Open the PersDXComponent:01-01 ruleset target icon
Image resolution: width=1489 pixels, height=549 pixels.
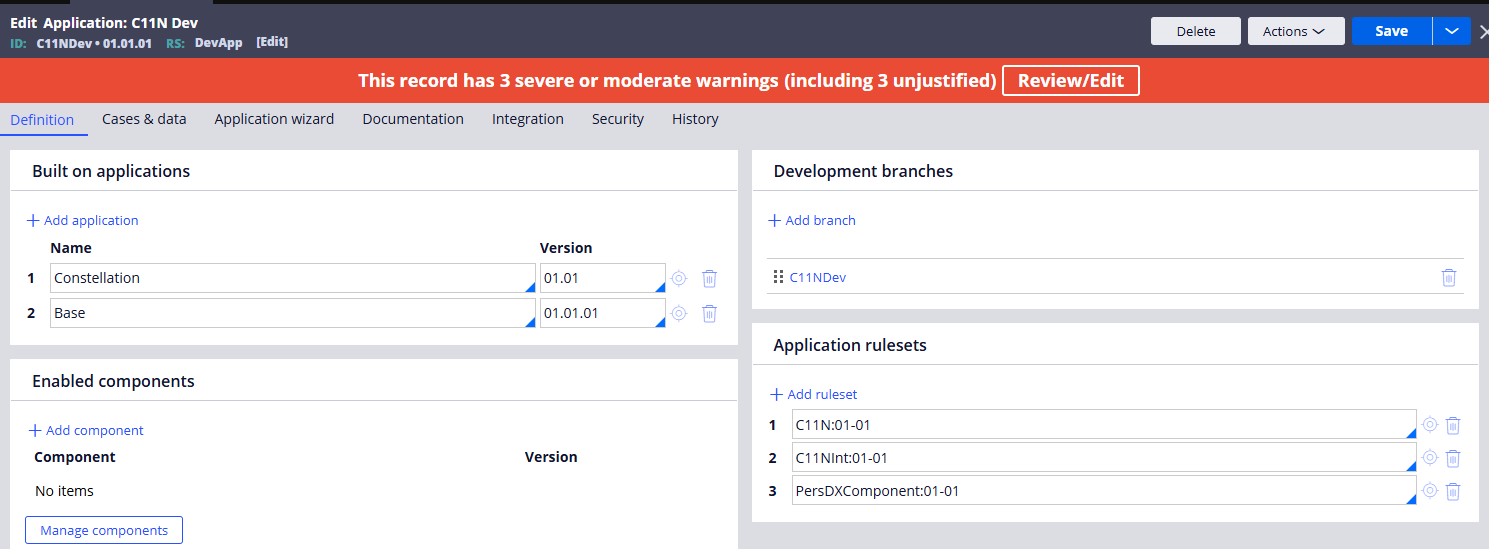click(x=1430, y=491)
